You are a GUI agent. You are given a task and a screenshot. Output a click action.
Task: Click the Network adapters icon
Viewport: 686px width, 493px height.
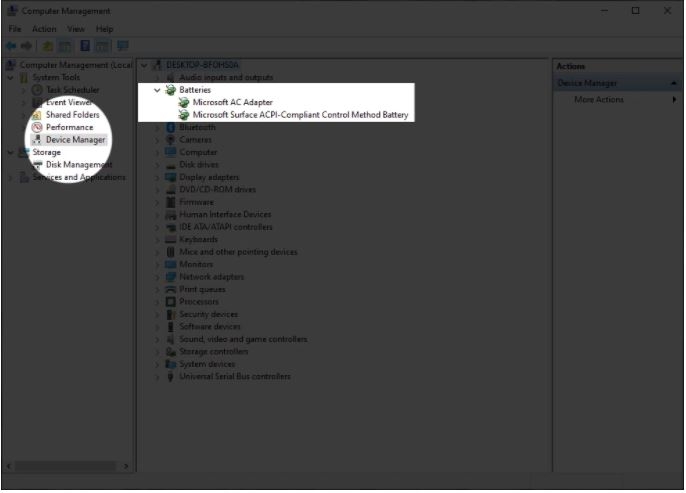coord(170,277)
